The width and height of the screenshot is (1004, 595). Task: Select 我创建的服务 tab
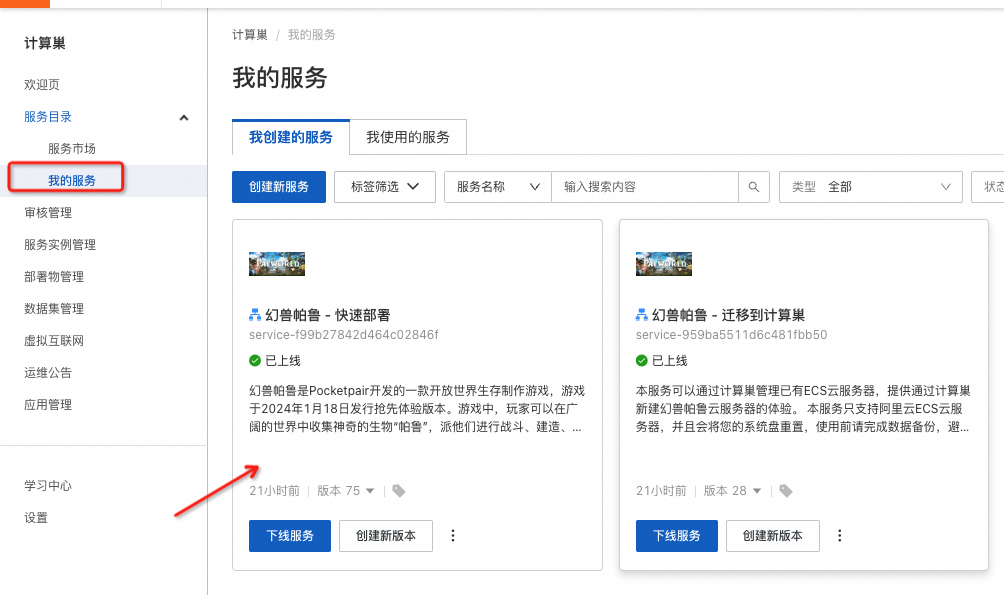(291, 137)
